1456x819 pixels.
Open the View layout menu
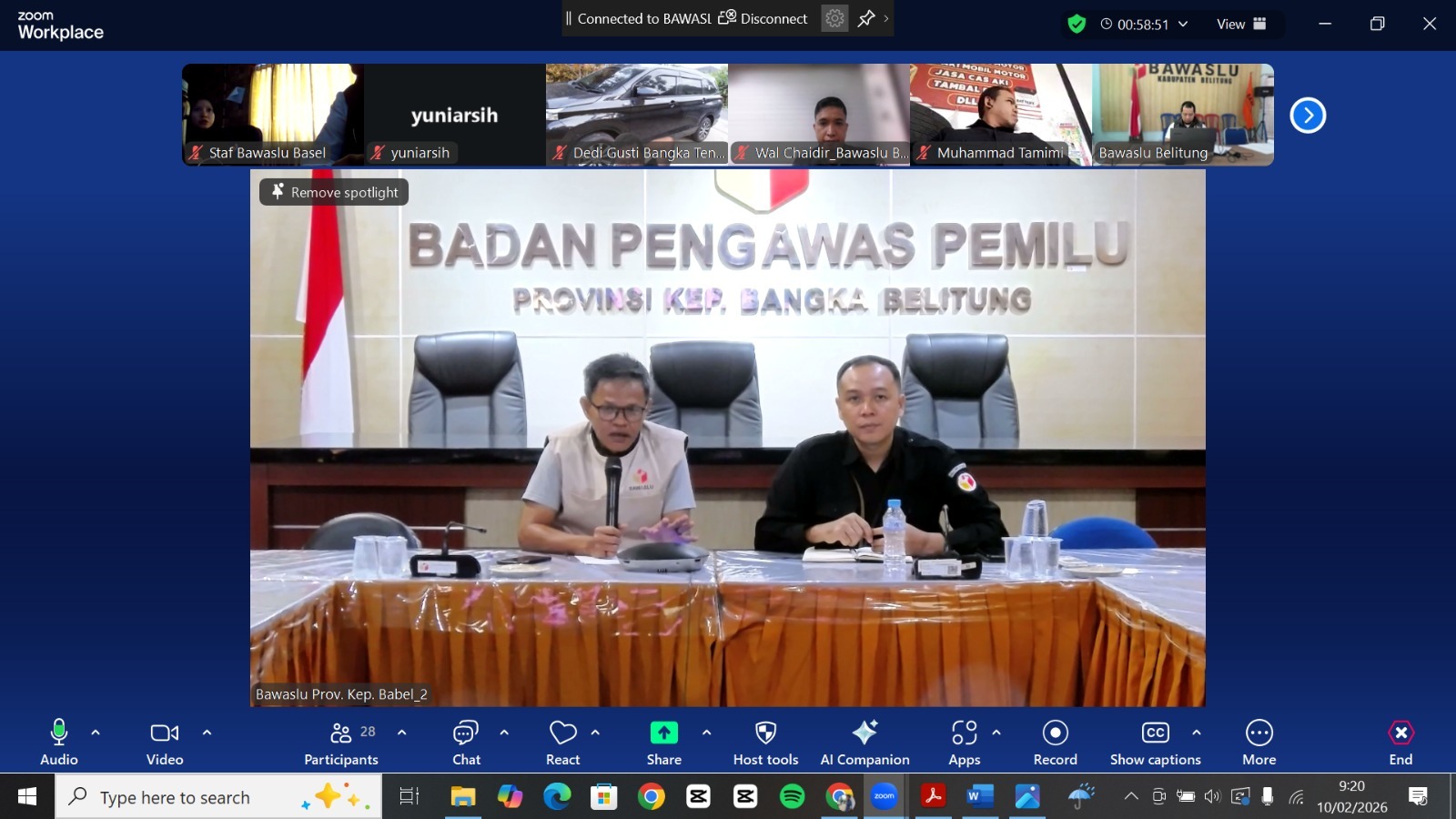pyautogui.click(x=1242, y=25)
